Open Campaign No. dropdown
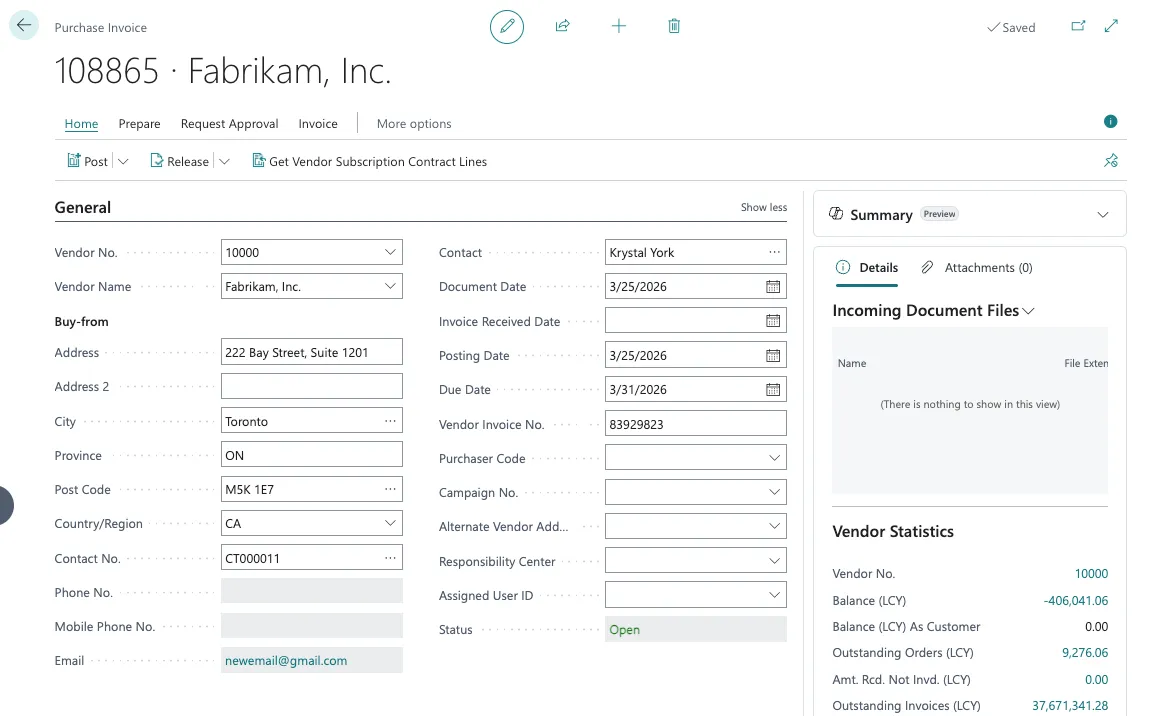The width and height of the screenshot is (1165, 716). pyautogui.click(x=774, y=492)
